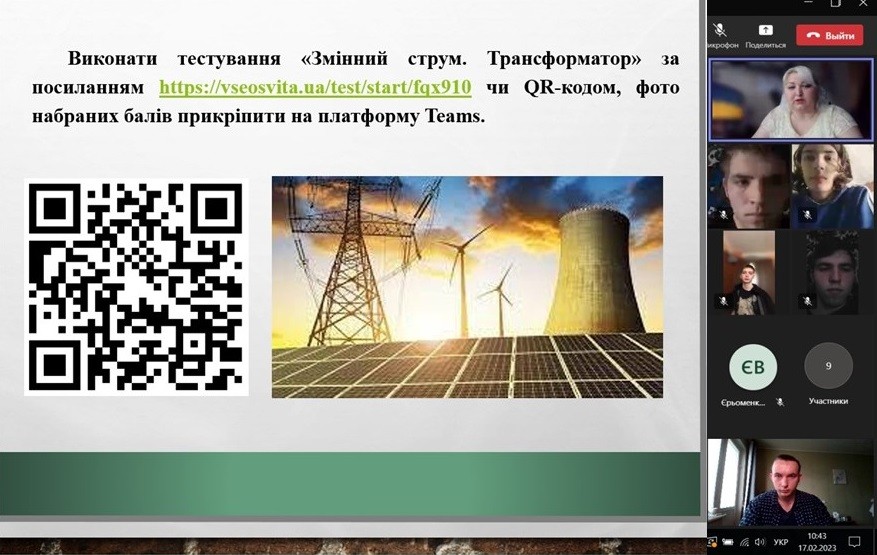
Task: Toggle the microphone mute button
Action: (720, 33)
